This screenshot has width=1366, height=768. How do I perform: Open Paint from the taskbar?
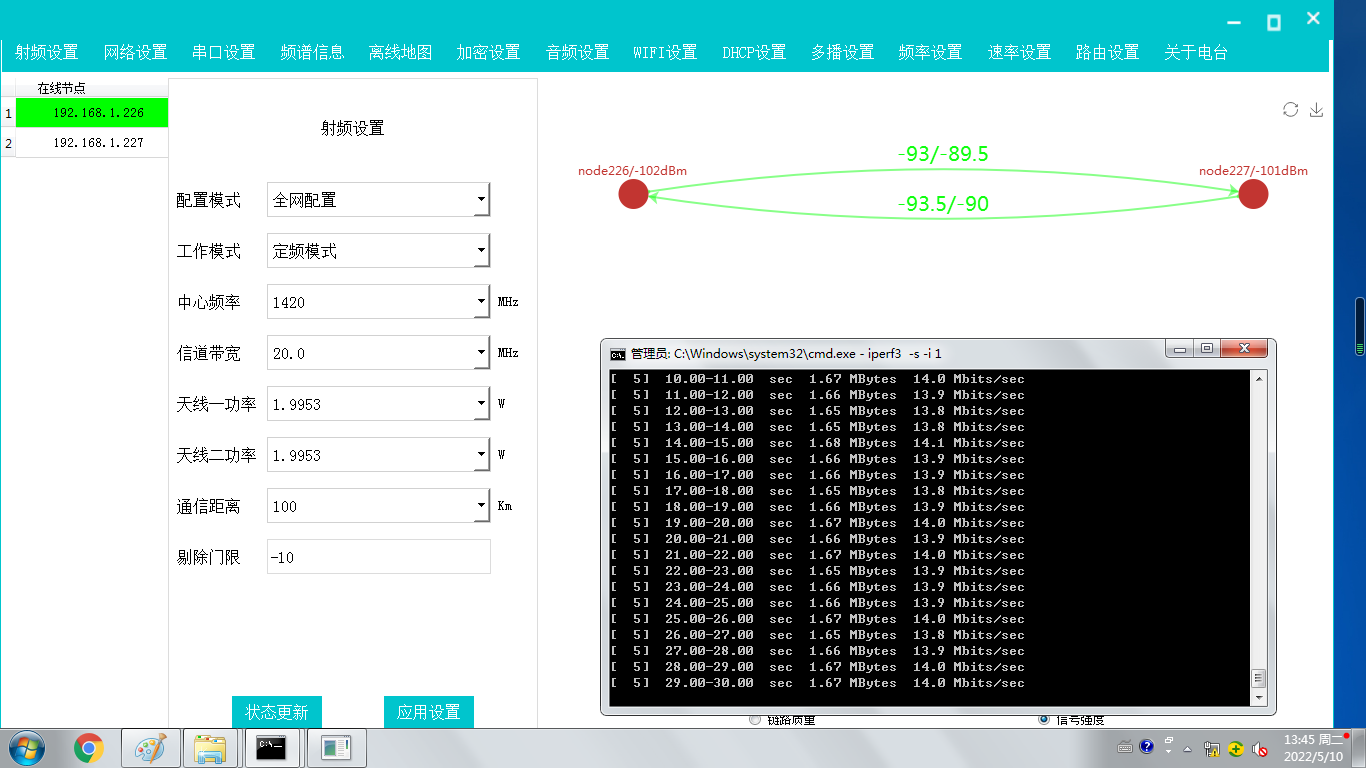click(151, 748)
